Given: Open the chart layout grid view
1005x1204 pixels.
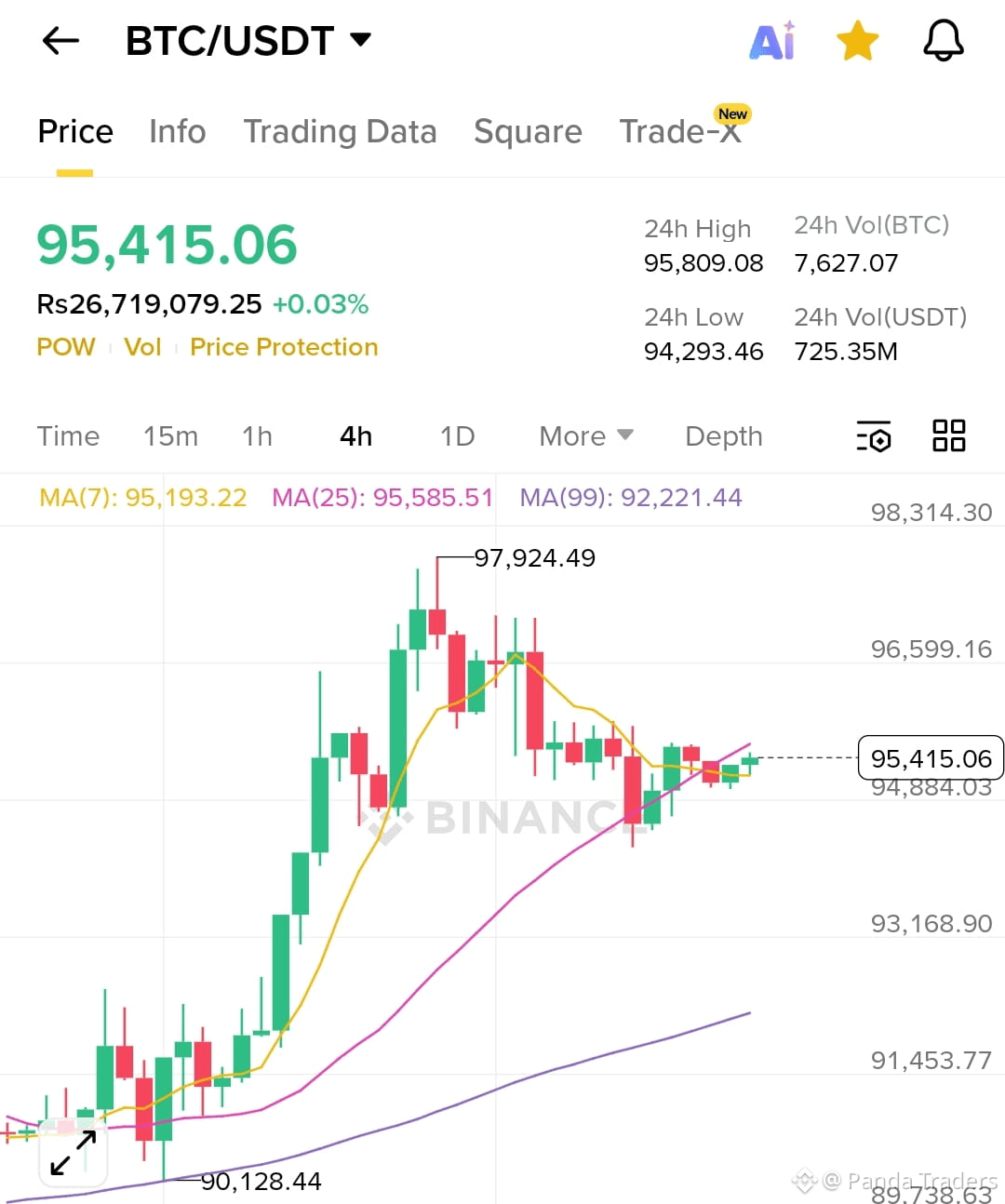Looking at the screenshot, I should [949, 435].
